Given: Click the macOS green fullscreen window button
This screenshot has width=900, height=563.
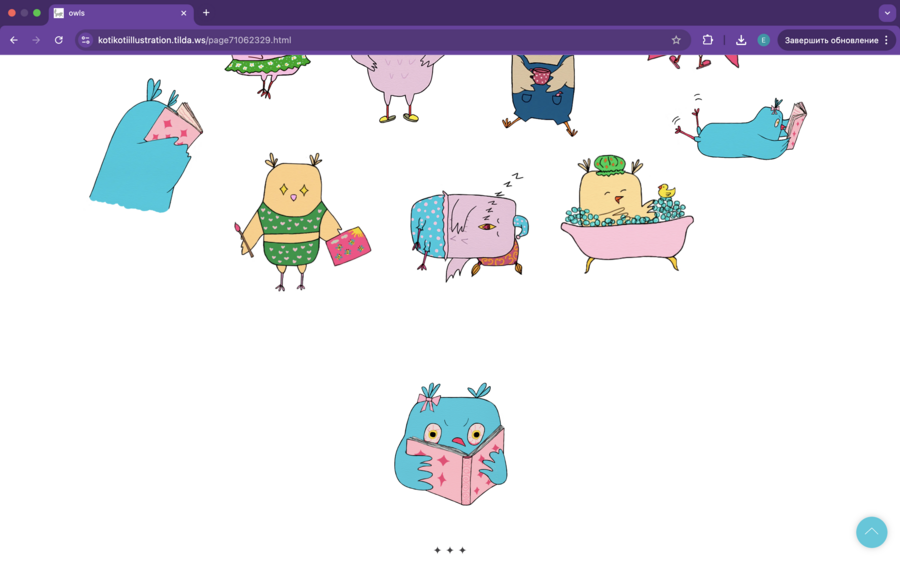Looking at the screenshot, I should 37,13.
